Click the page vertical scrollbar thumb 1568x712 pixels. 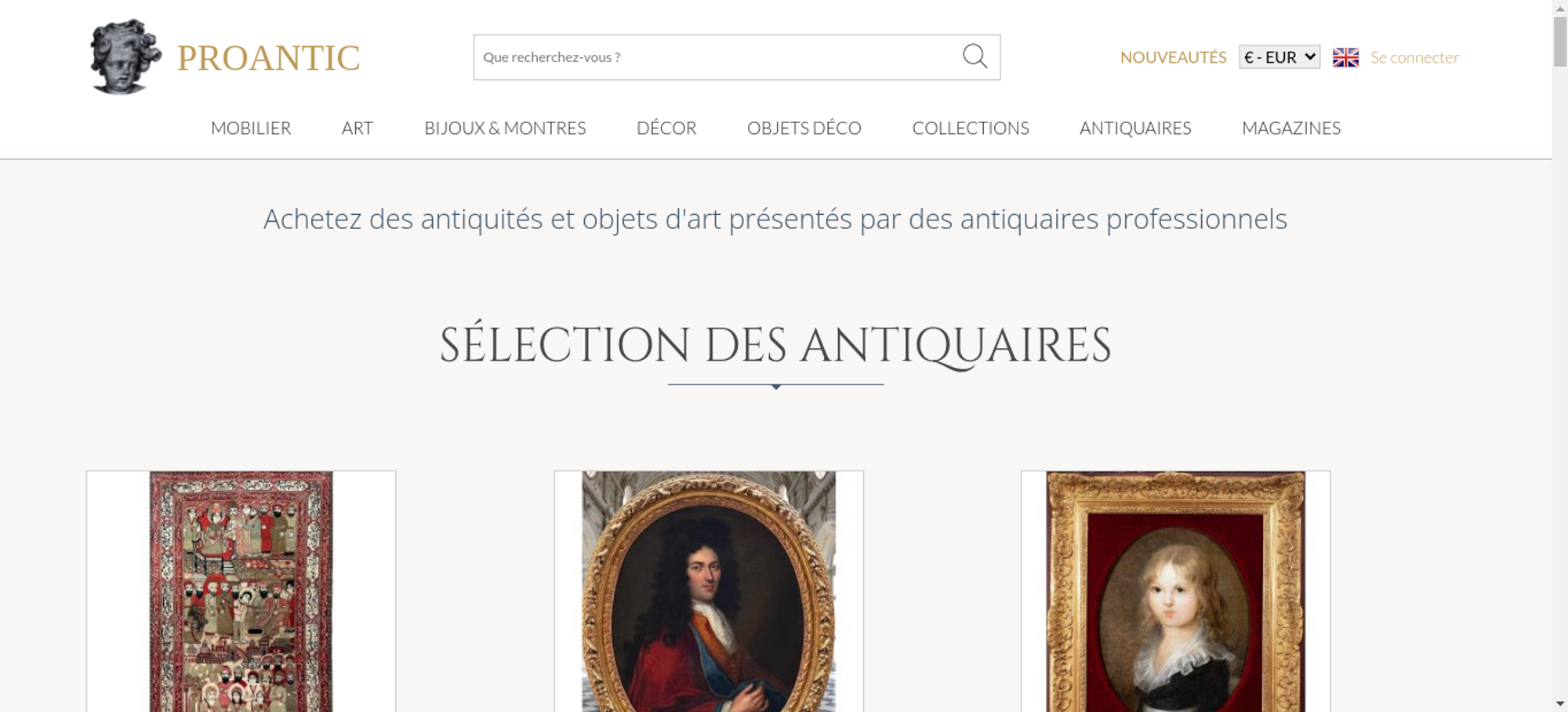pos(1560,42)
